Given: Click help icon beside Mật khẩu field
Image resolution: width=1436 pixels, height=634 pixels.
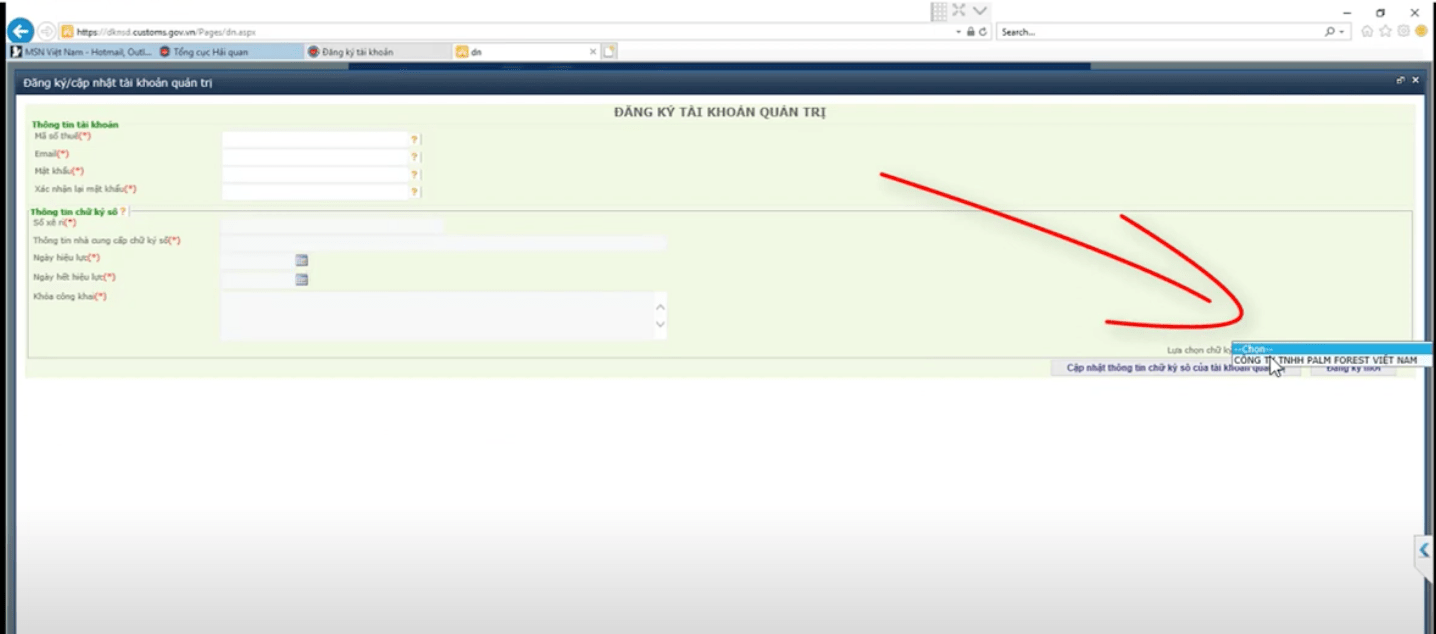Looking at the screenshot, I should [x=413, y=174].
